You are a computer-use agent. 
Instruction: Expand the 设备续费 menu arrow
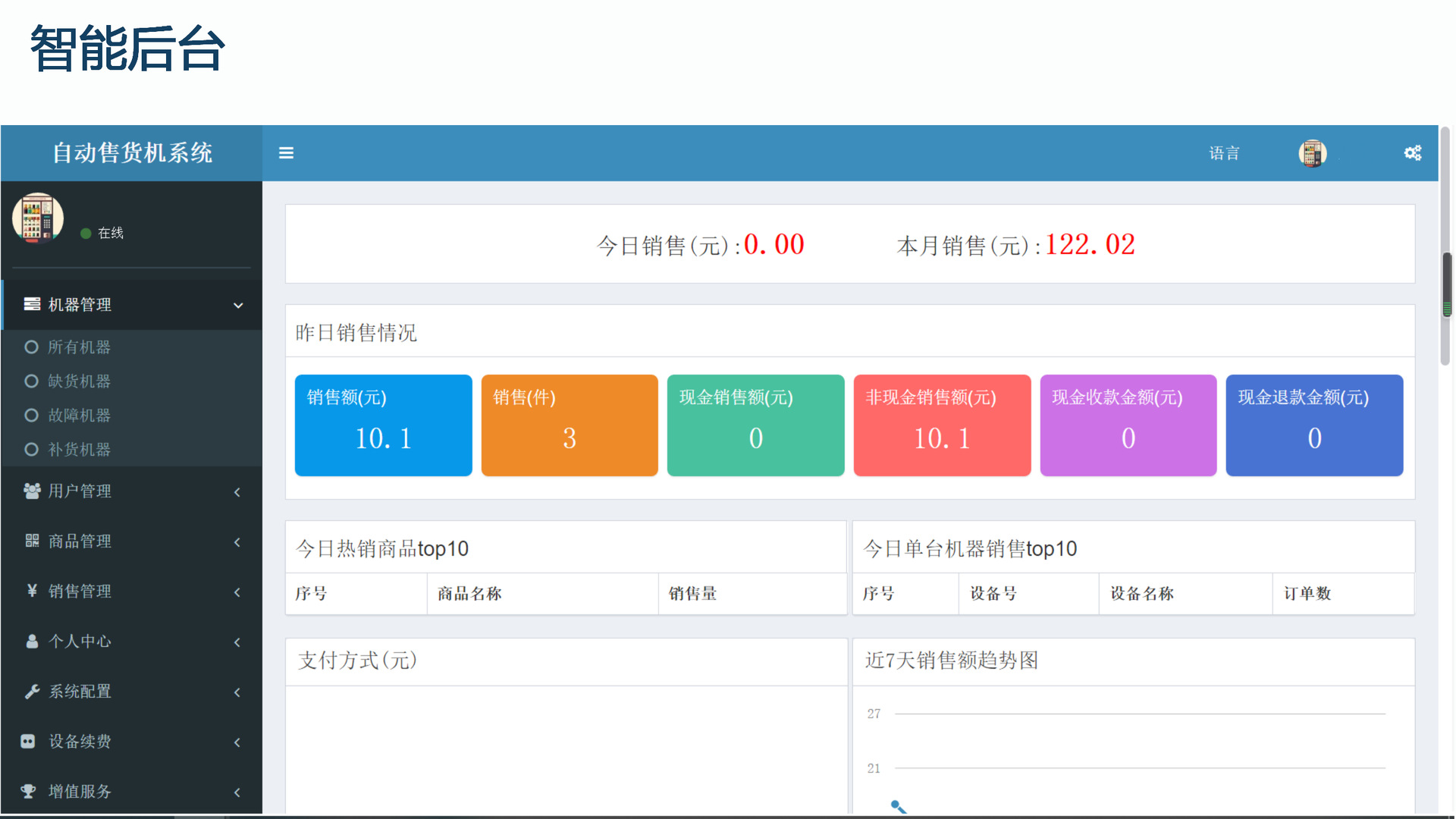pos(237,742)
